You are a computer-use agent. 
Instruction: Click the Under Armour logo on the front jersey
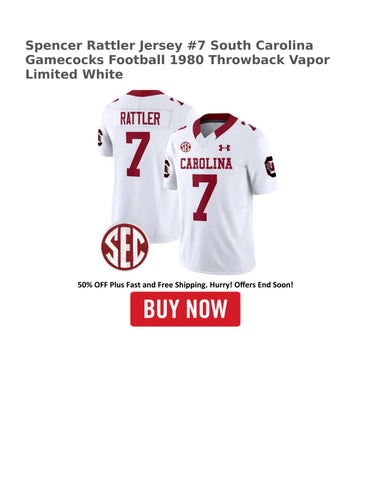pos(224,148)
